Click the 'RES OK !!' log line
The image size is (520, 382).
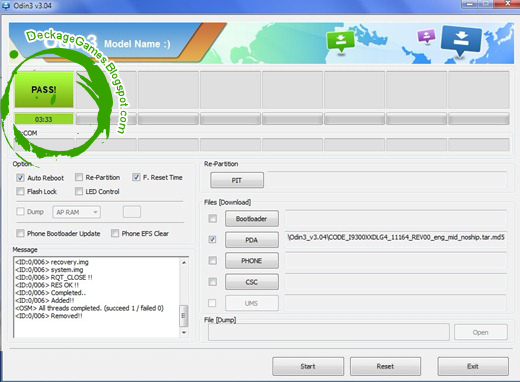[47, 285]
